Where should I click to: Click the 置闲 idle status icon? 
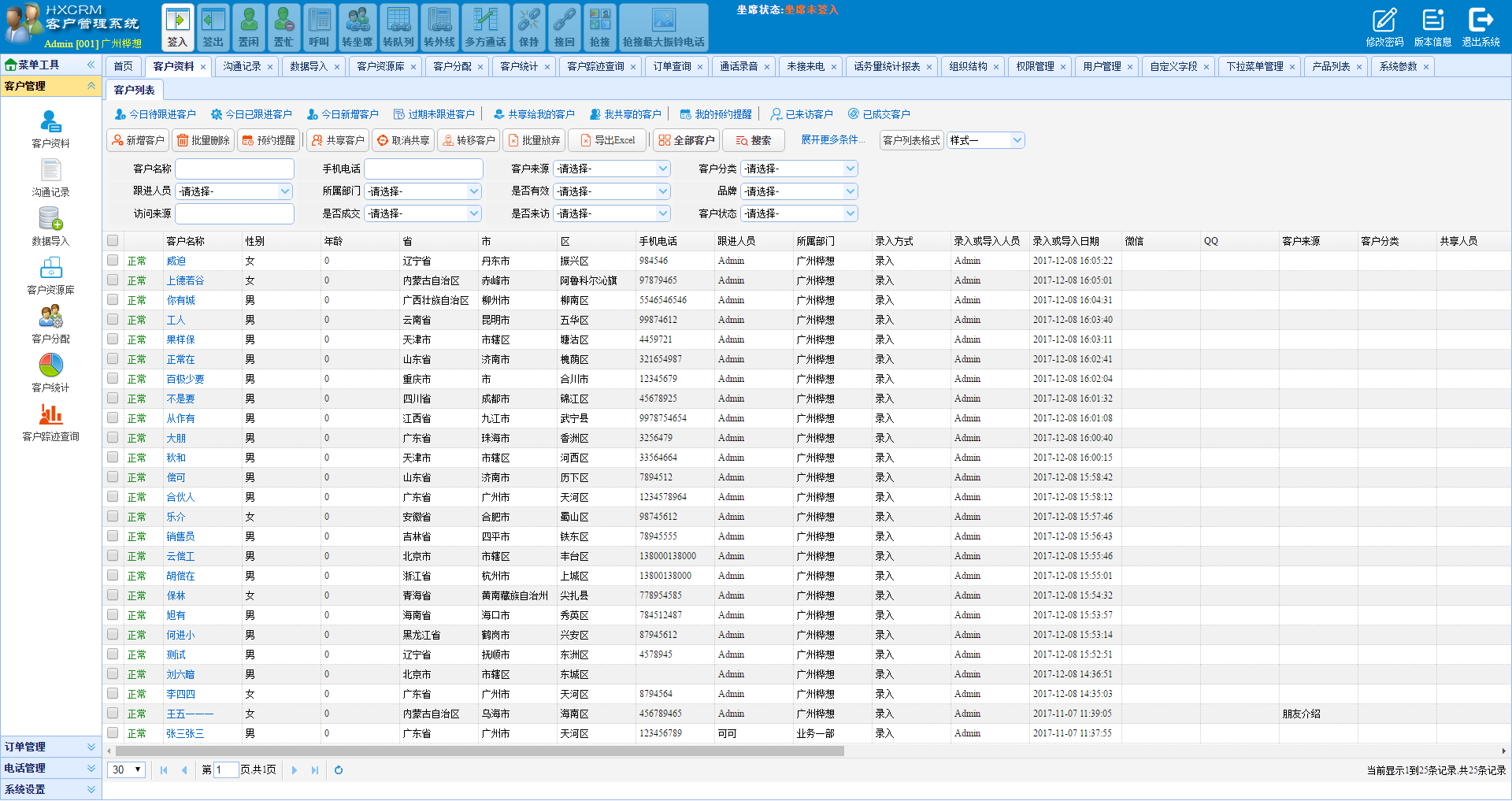tap(249, 27)
